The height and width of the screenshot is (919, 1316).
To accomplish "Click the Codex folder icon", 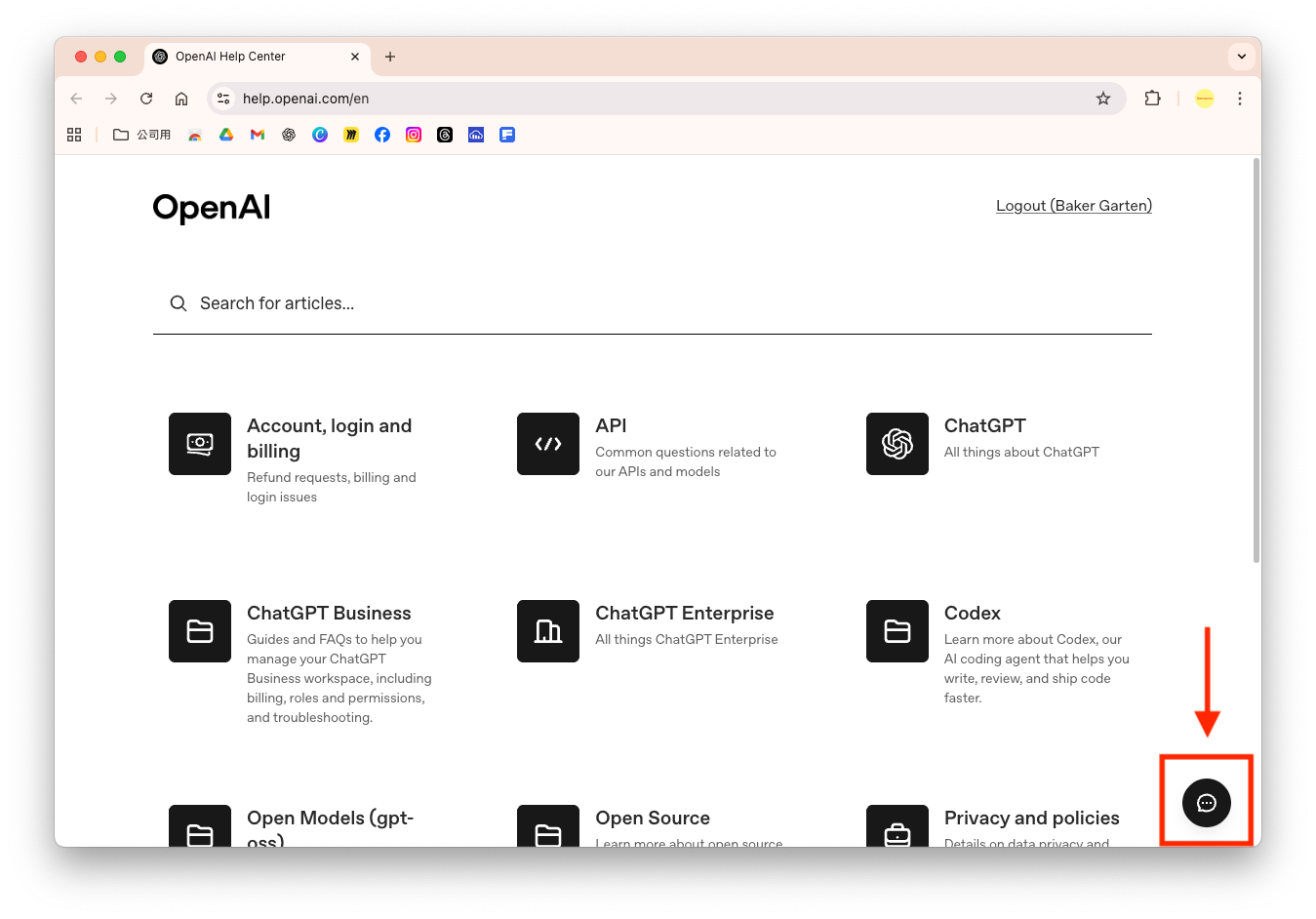I will tap(897, 631).
